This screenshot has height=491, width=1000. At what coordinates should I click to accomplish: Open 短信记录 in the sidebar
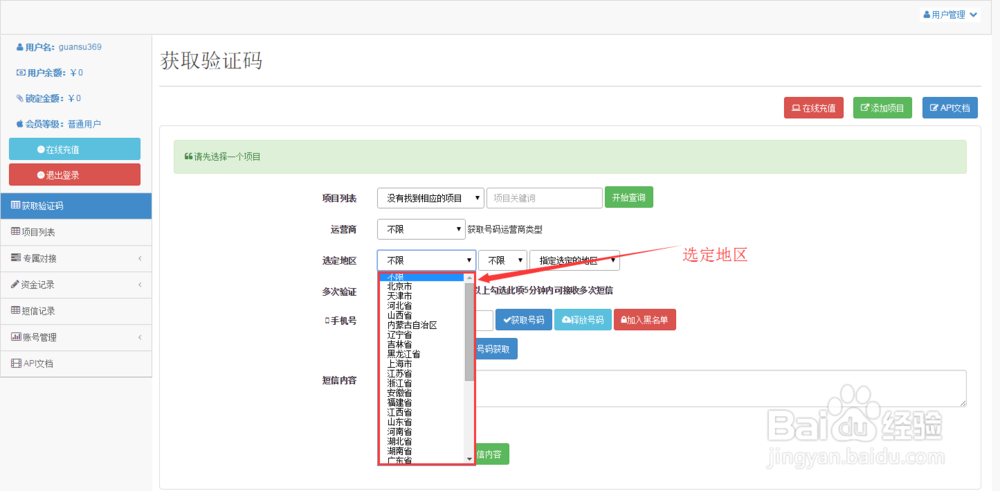click(76, 311)
